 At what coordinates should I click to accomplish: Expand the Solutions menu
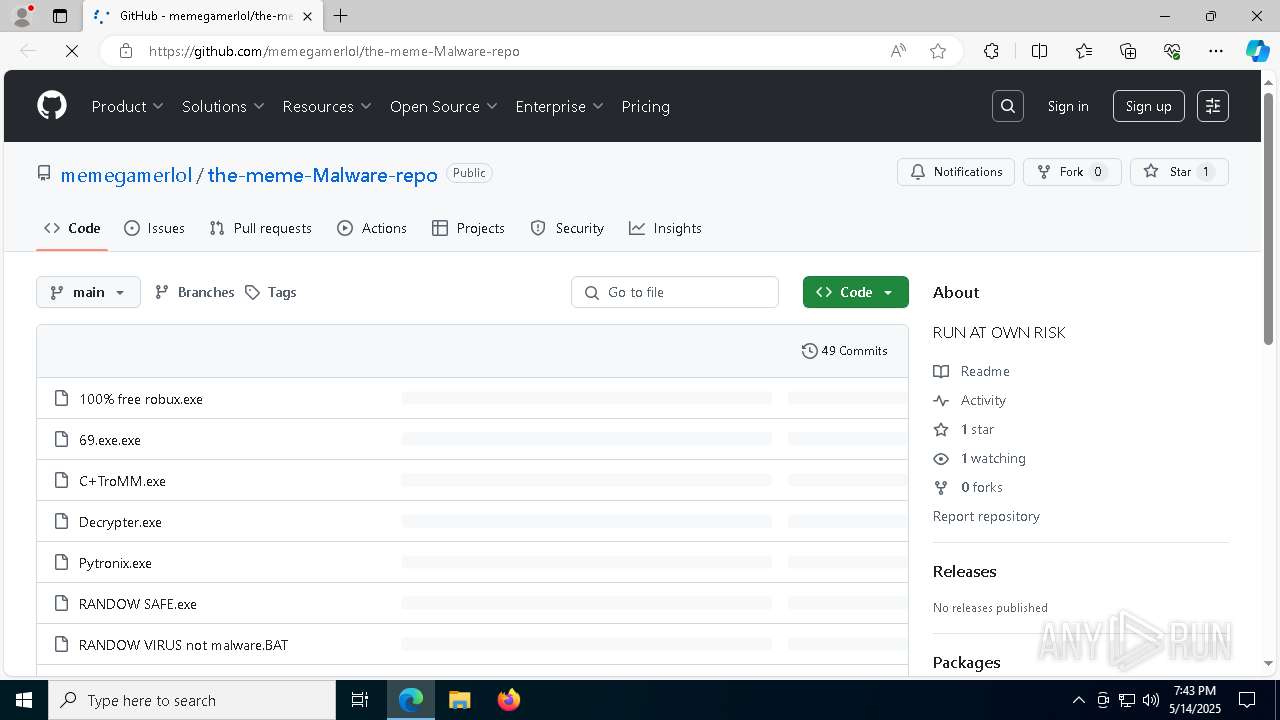(x=223, y=106)
